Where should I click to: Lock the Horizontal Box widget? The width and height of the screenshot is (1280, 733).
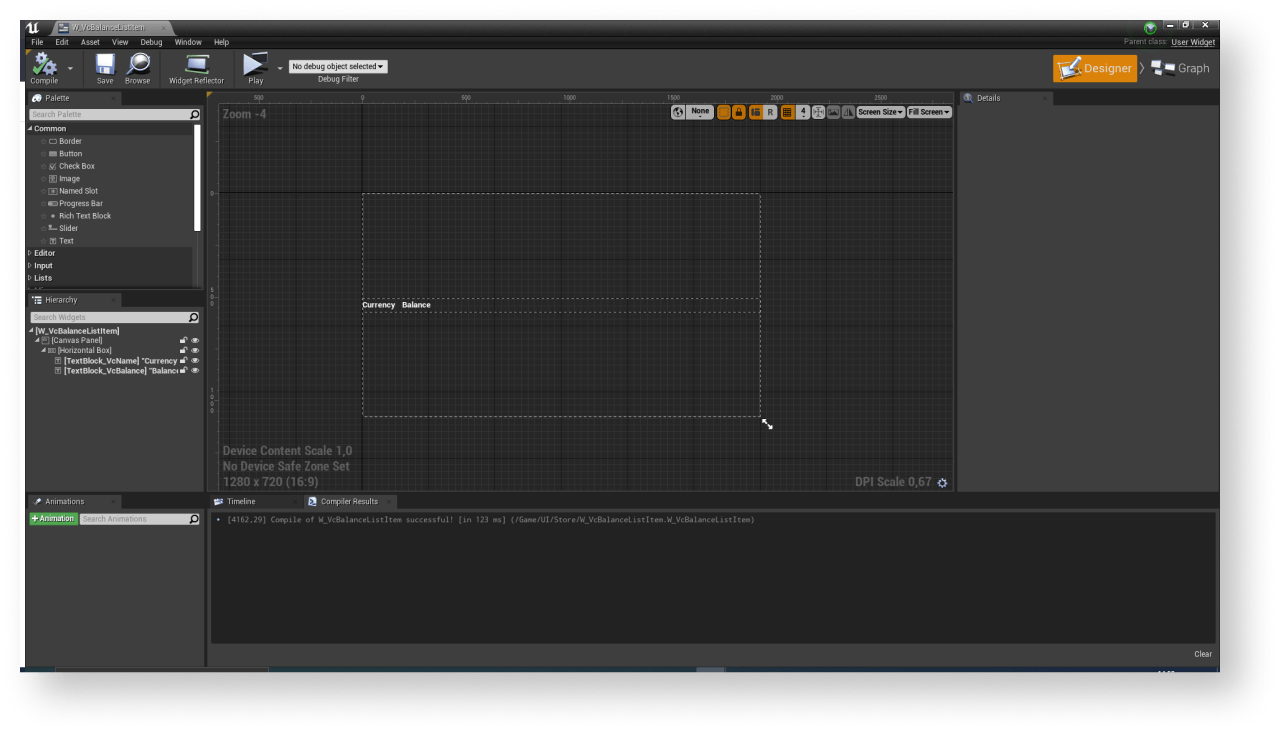tap(183, 351)
